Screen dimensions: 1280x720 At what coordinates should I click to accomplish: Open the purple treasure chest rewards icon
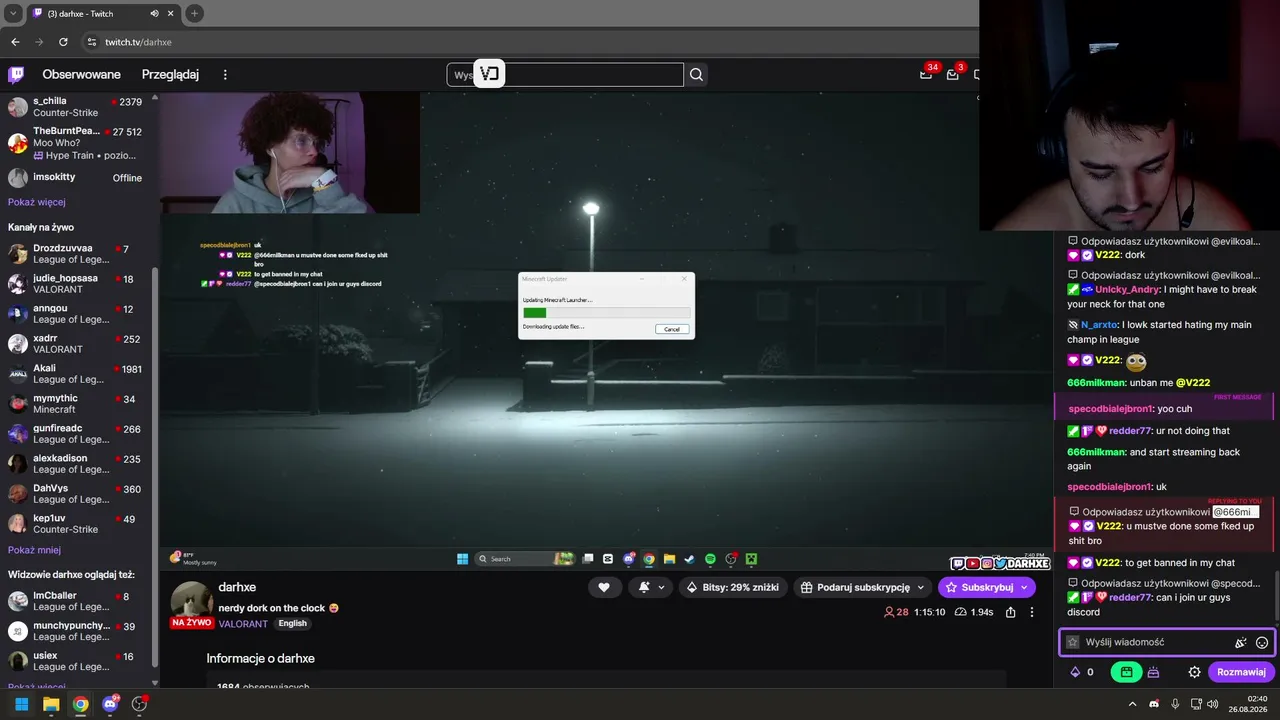pos(1153,672)
